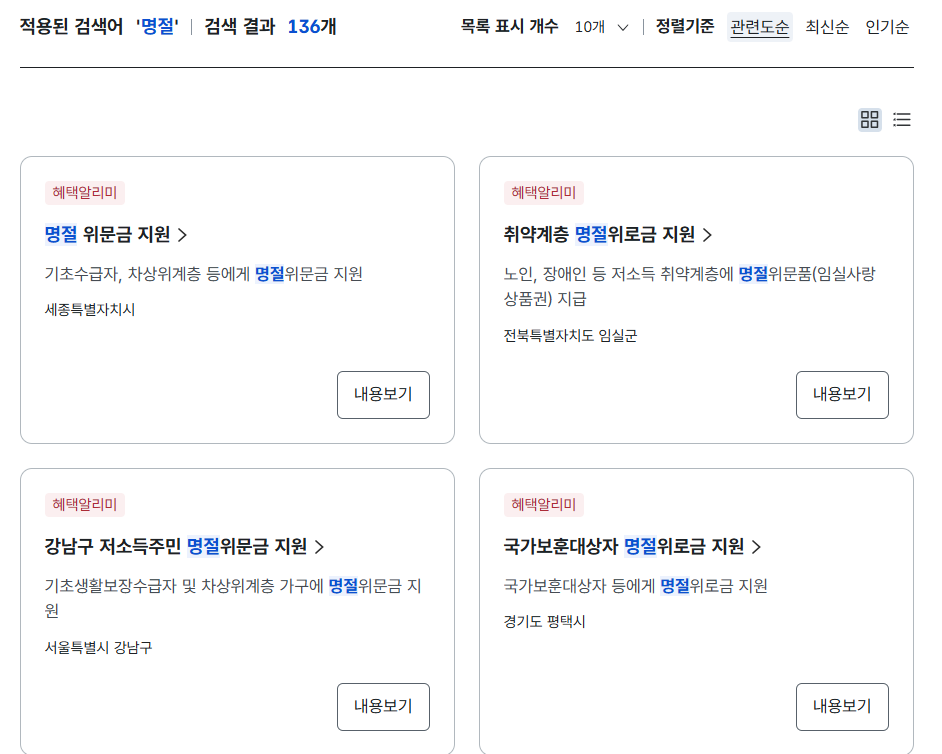Sort results by 인기순
The image size is (942, 754).
[x=887, y=27]
